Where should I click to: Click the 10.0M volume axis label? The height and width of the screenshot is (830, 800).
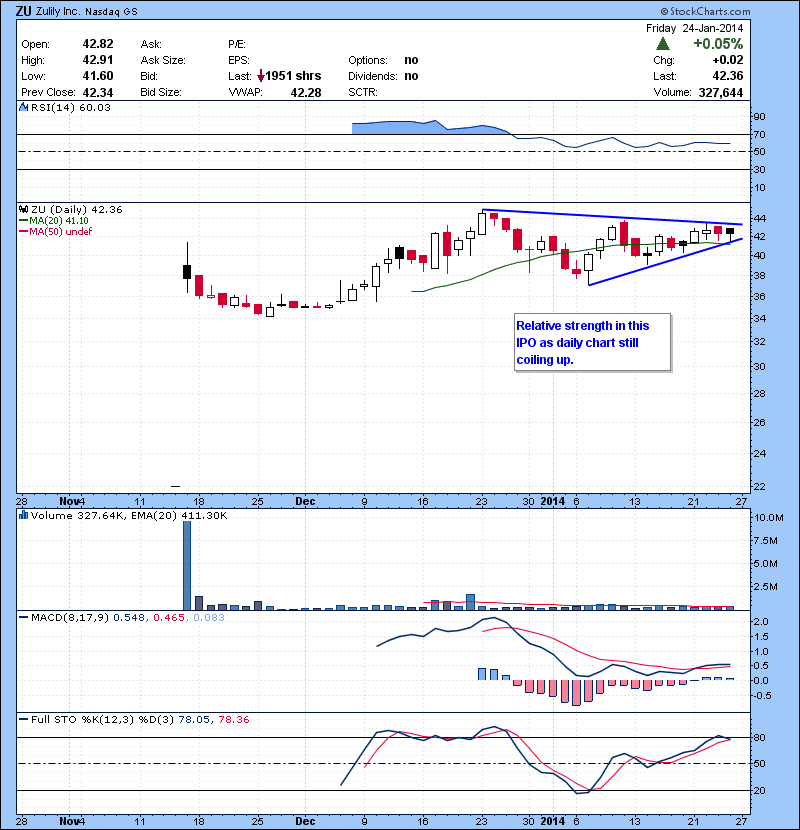tap(768, 517)
